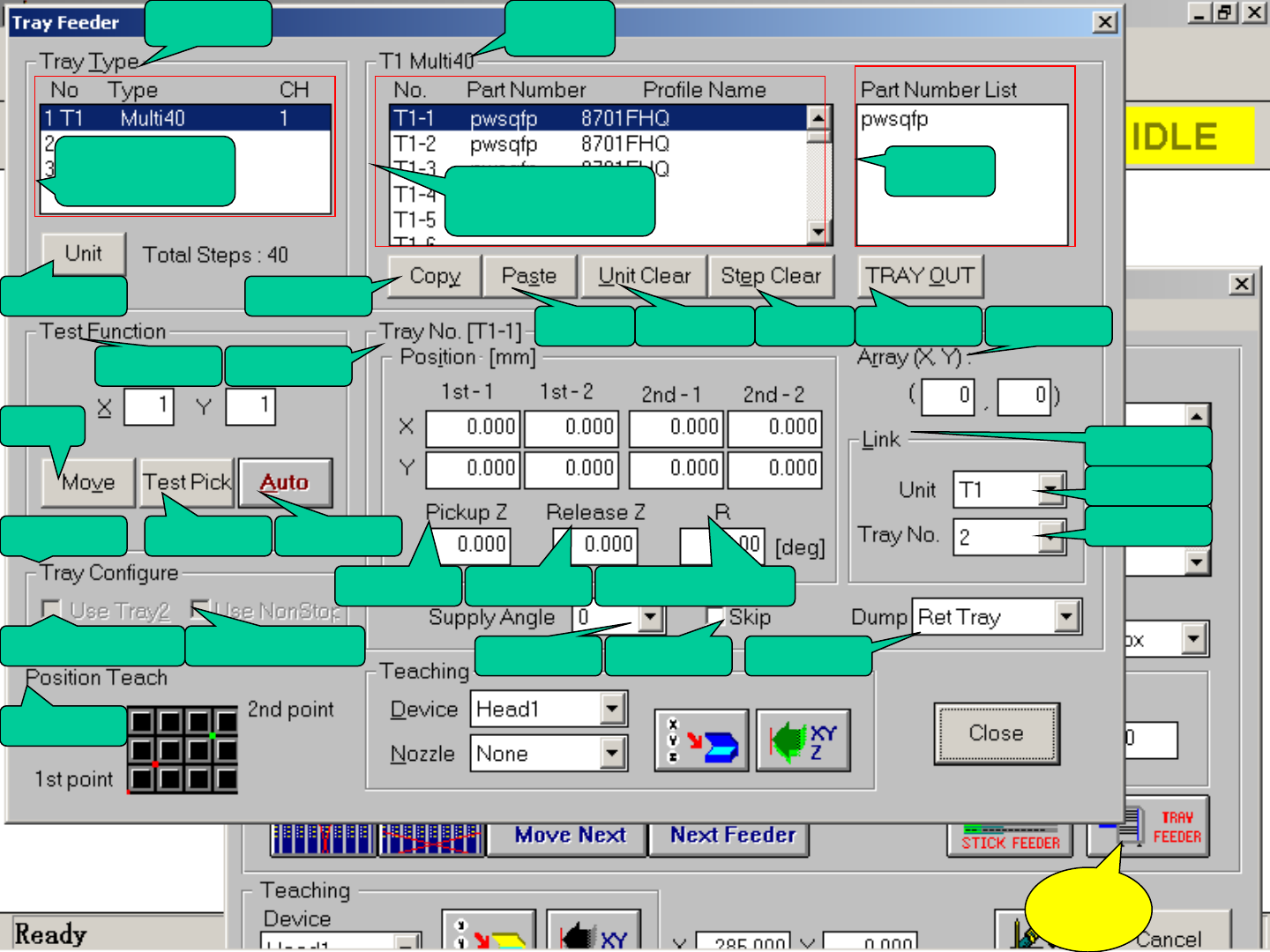Click the 1st-2 Y position field

point(571,470)
